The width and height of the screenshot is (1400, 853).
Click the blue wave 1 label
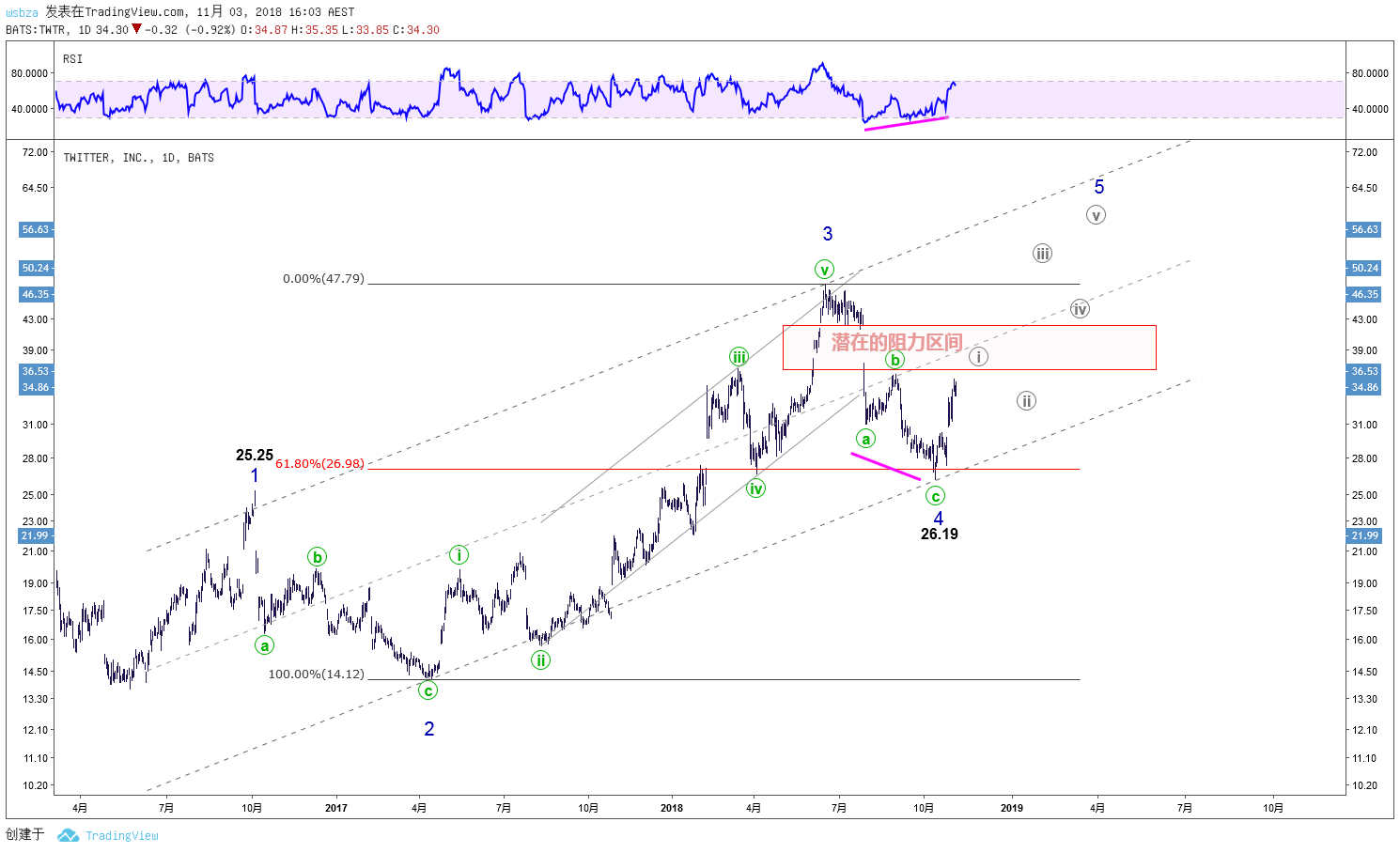coord(255,476)
